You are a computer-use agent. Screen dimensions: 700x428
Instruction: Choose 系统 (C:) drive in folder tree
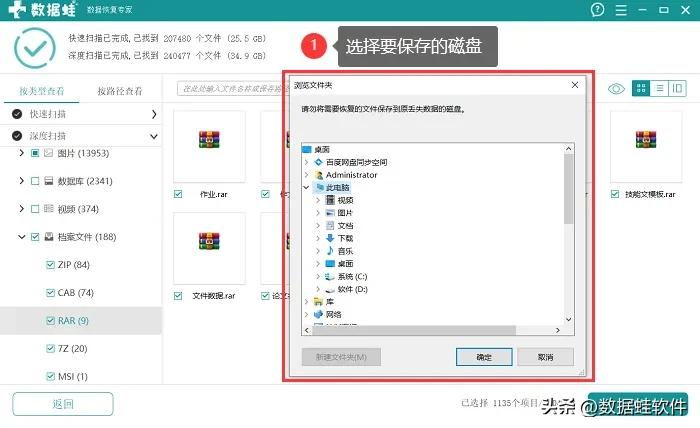pyautogui.click(x=331, y=275)
